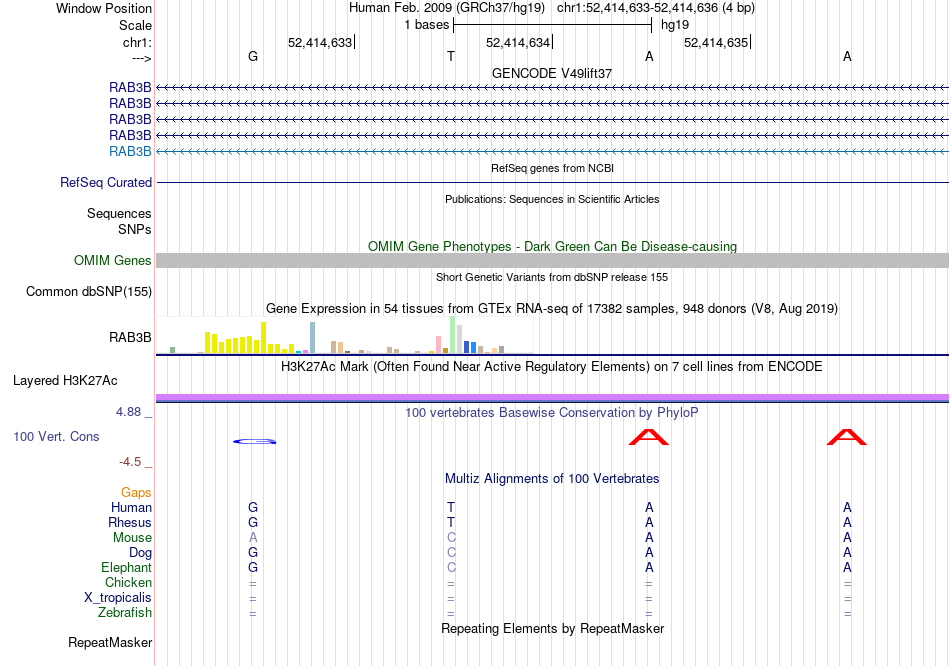
Task: Click the tallest yellow bar in GTEx chart
Action: 264,338
